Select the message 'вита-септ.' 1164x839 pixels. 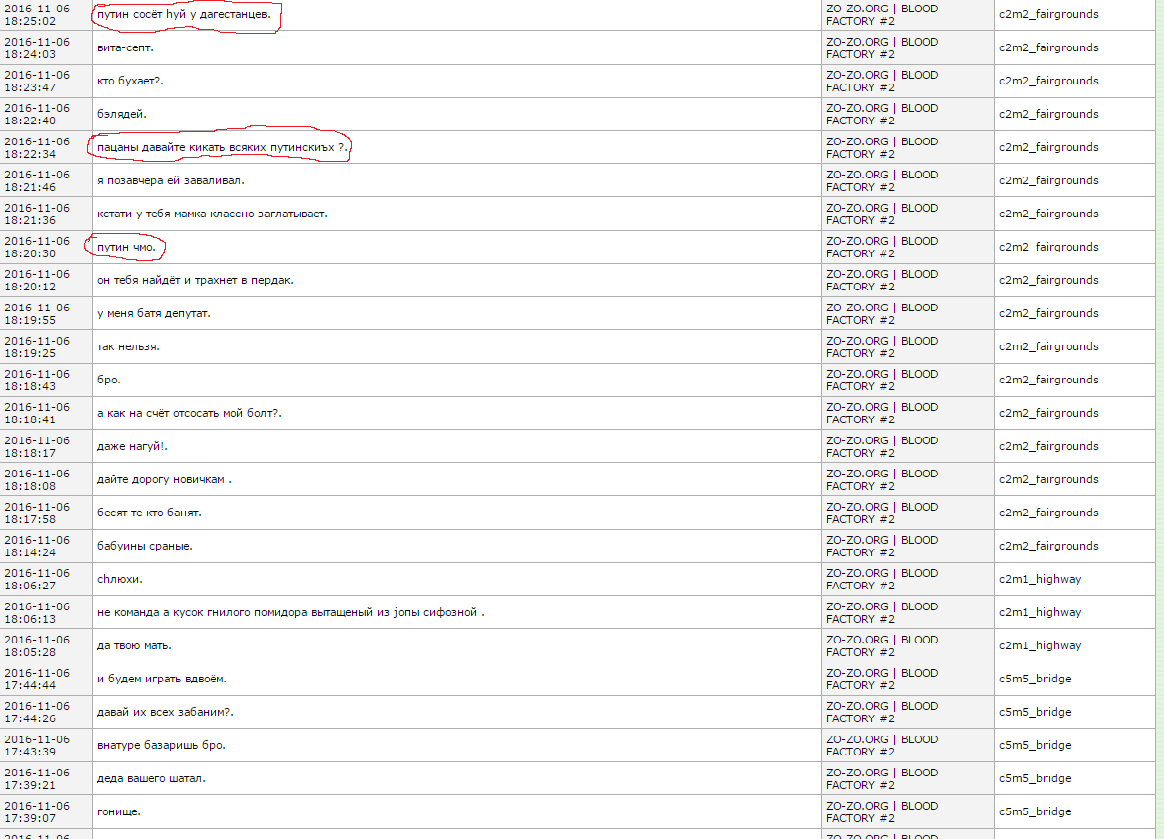125,48
